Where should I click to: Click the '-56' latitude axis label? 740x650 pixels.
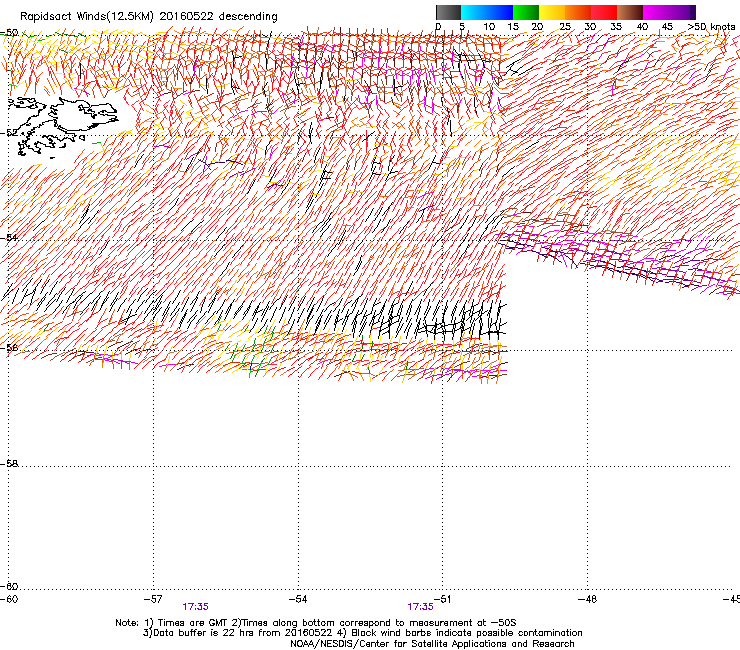[9, 347]
